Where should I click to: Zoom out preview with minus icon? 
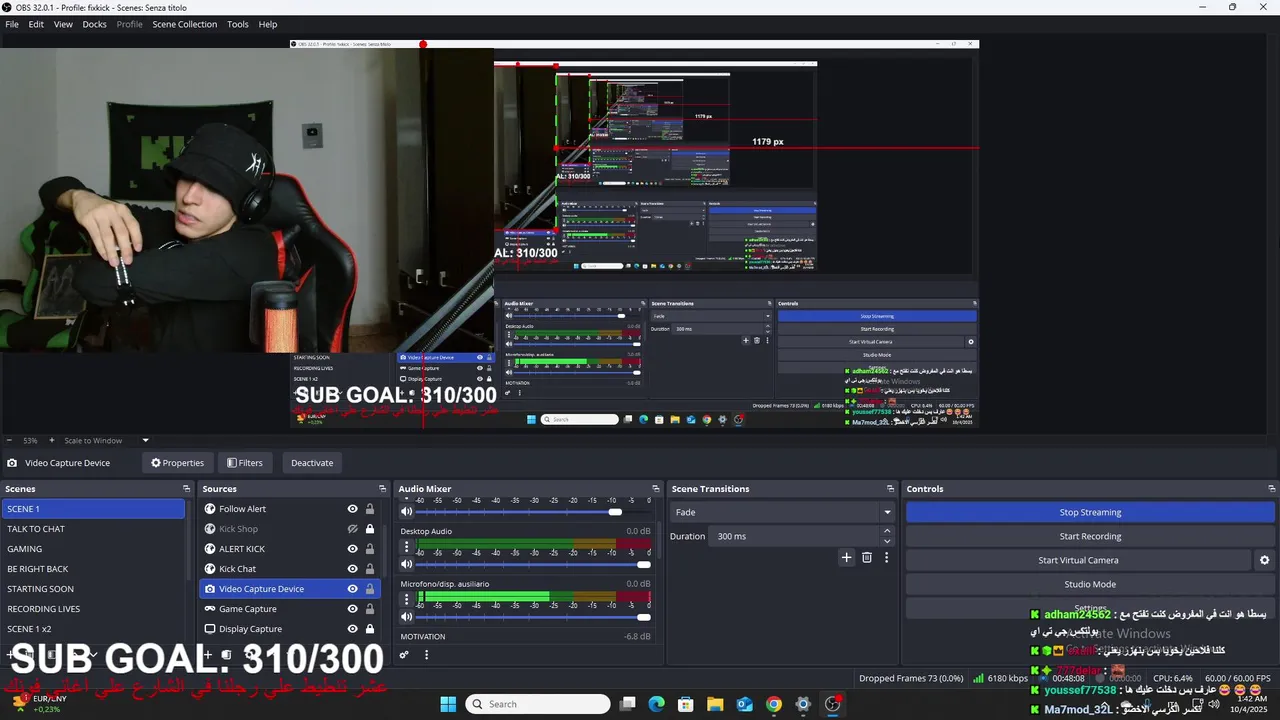9,440
